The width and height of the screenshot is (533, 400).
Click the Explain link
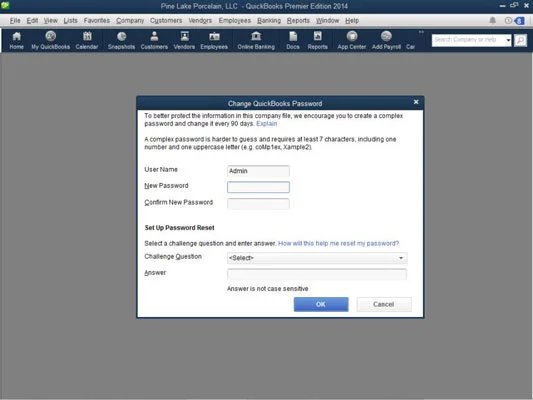266,124
